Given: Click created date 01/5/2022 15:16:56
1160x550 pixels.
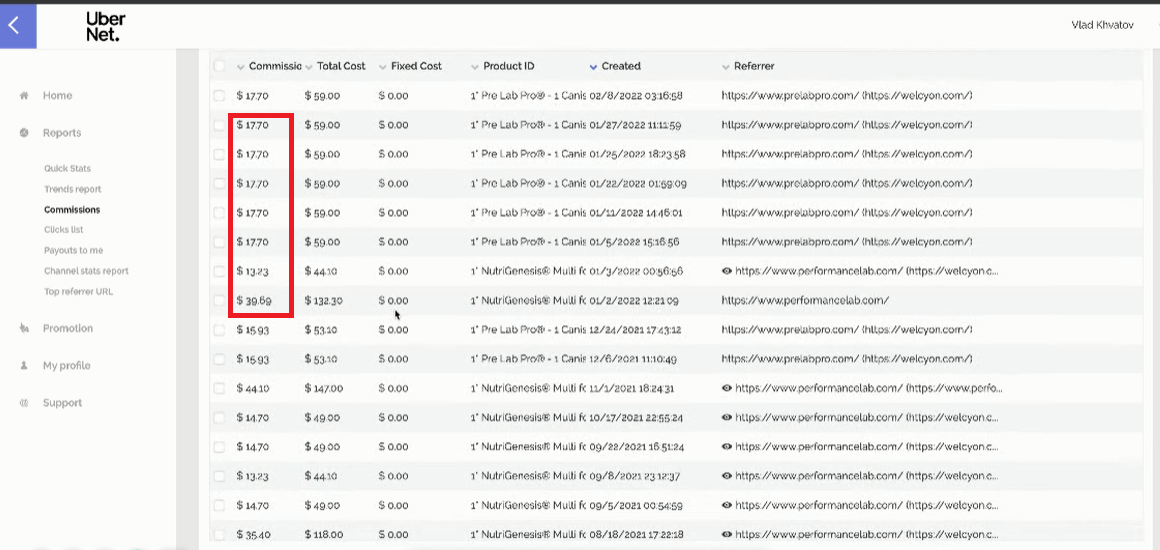Looking at the screenshot, I should pos(634,242).
